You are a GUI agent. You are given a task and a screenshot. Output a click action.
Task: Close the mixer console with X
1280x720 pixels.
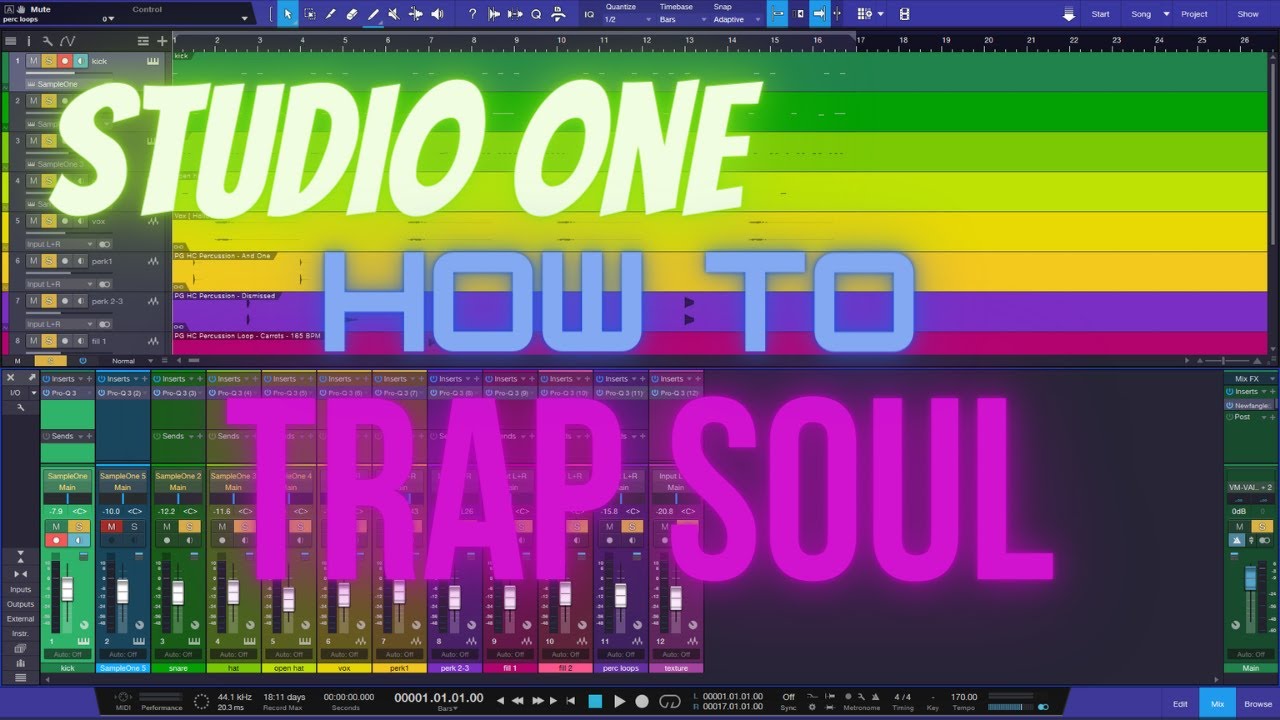(11, 378)
